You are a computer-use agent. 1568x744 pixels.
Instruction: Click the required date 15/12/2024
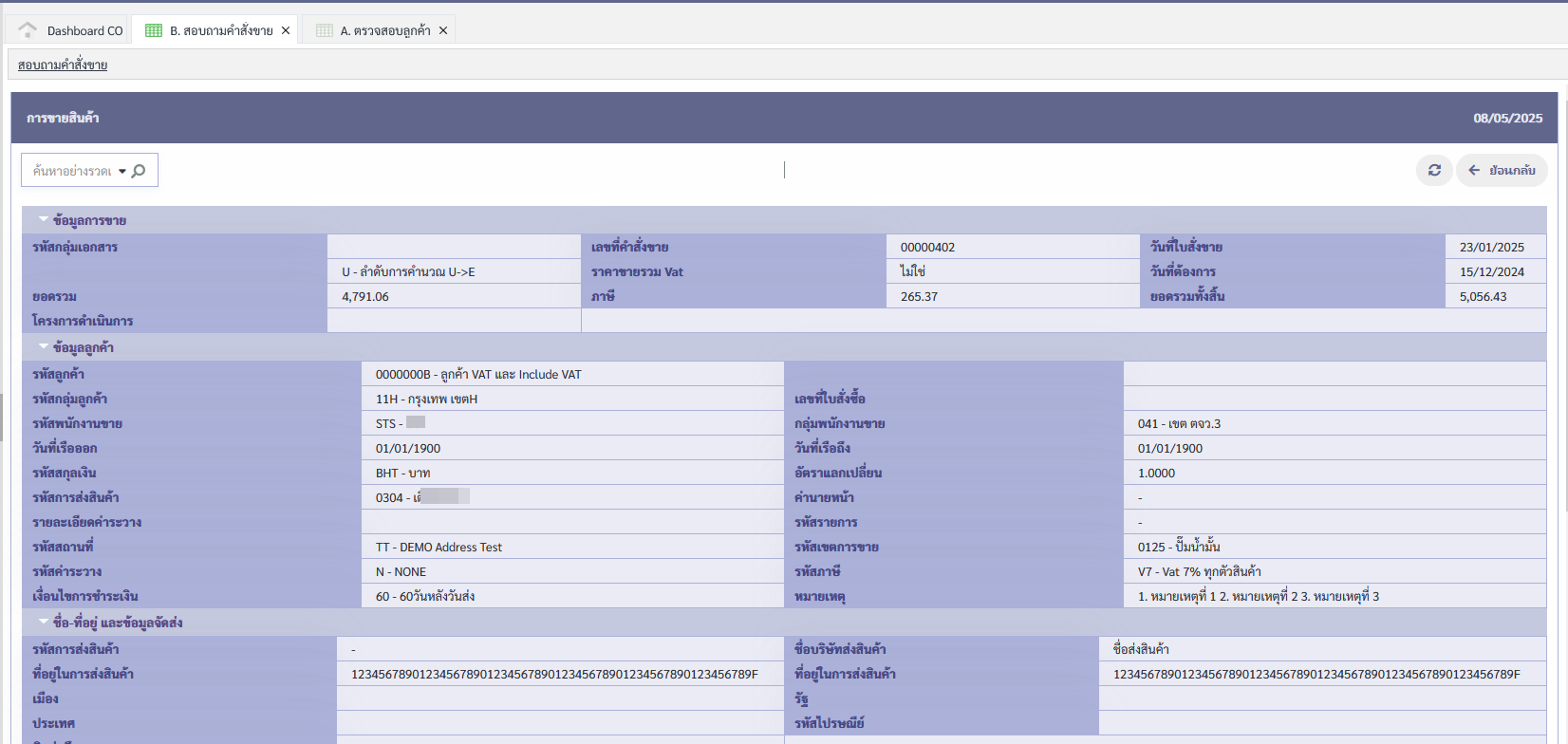(1491, 271)
